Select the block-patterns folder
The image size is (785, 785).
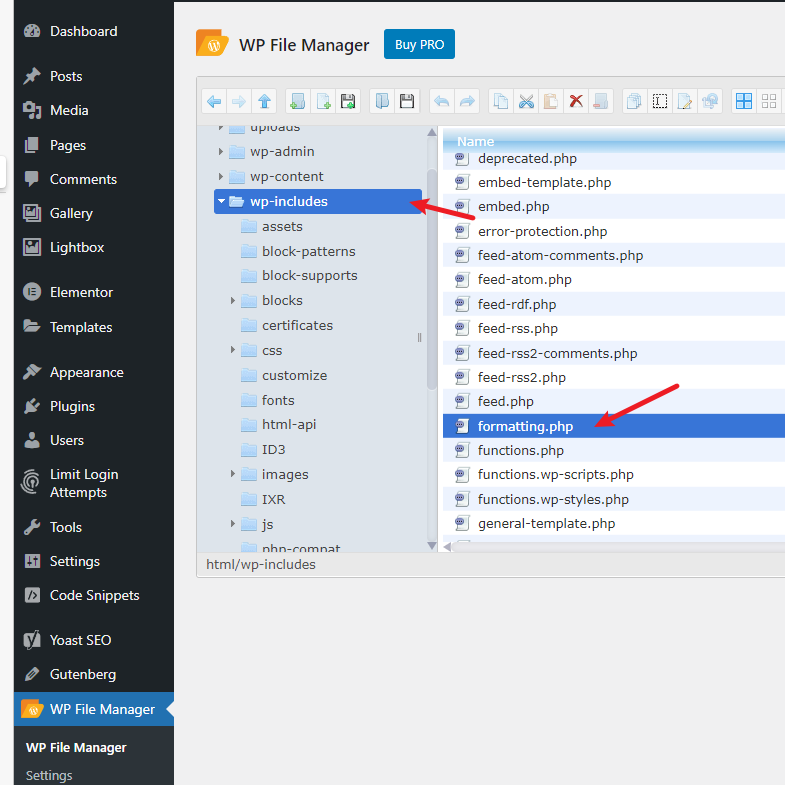[309, 251]
